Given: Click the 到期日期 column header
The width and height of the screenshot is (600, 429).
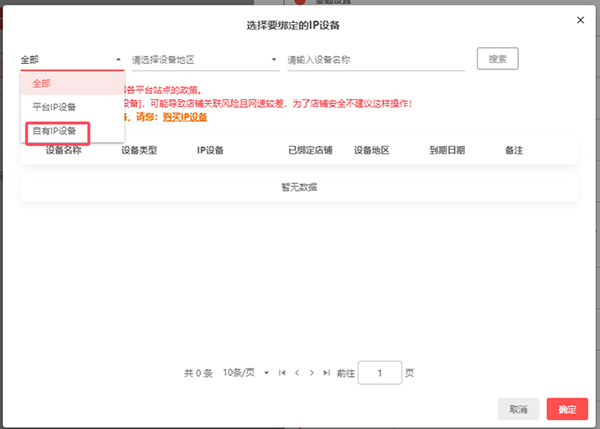Looking at the screenshot, I should pyautogui.click(x=447, y=150).
